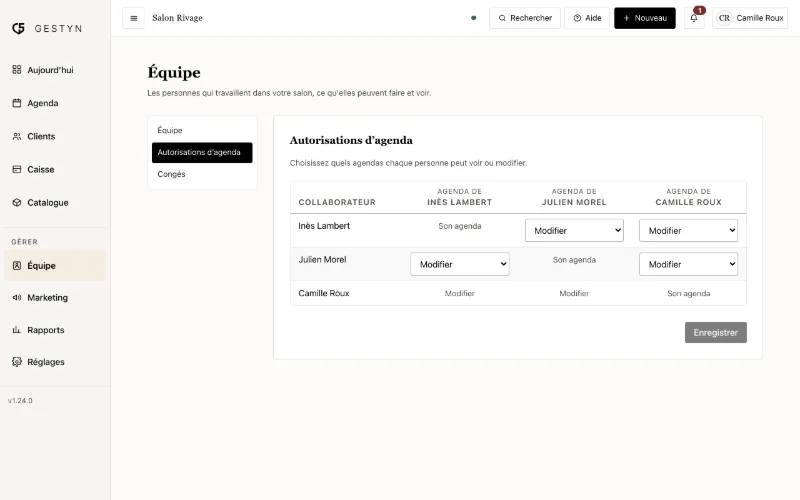
Task: Toggle the sidebar hamburger menu button
Action: (134, 18)
